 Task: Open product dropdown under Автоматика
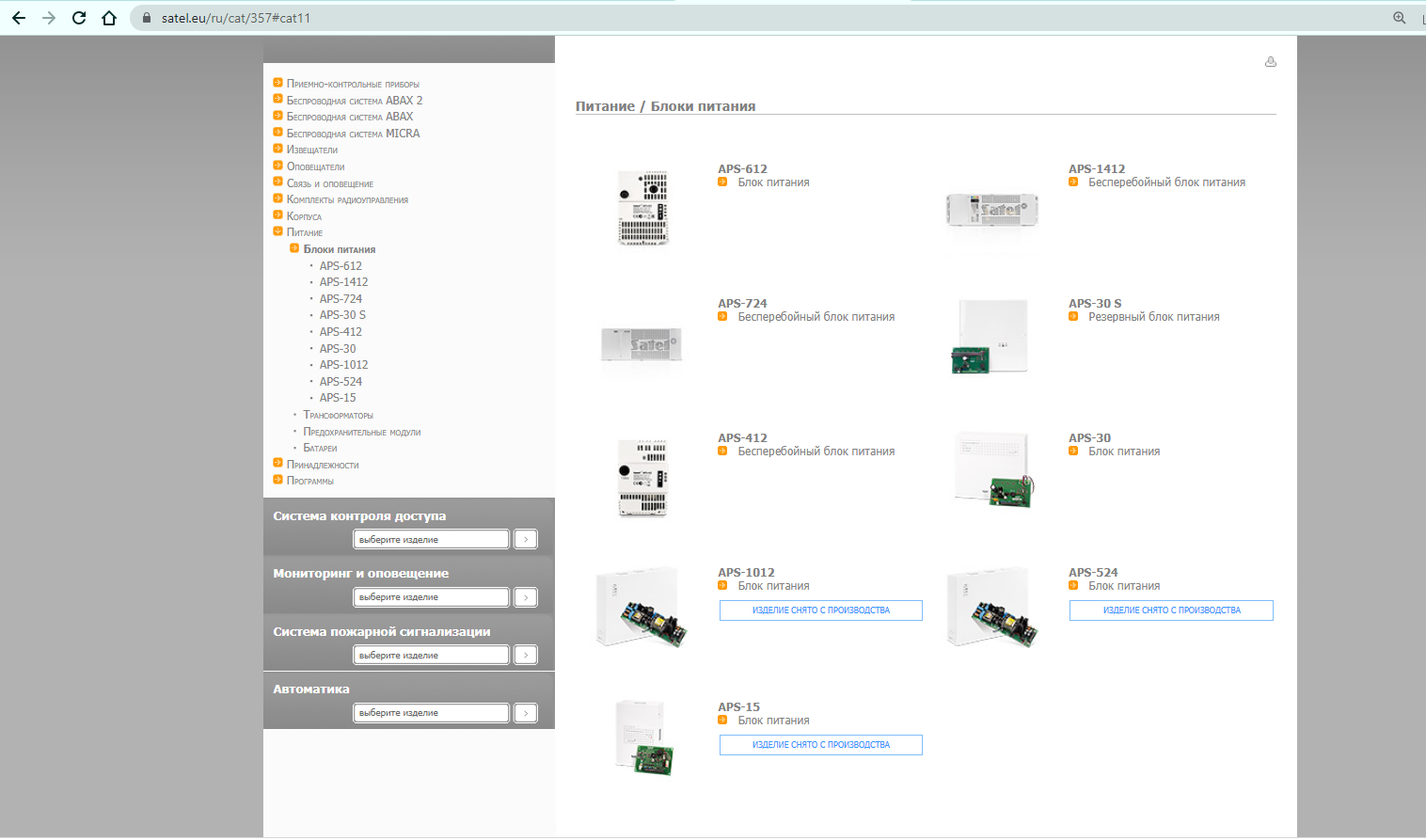432,712
